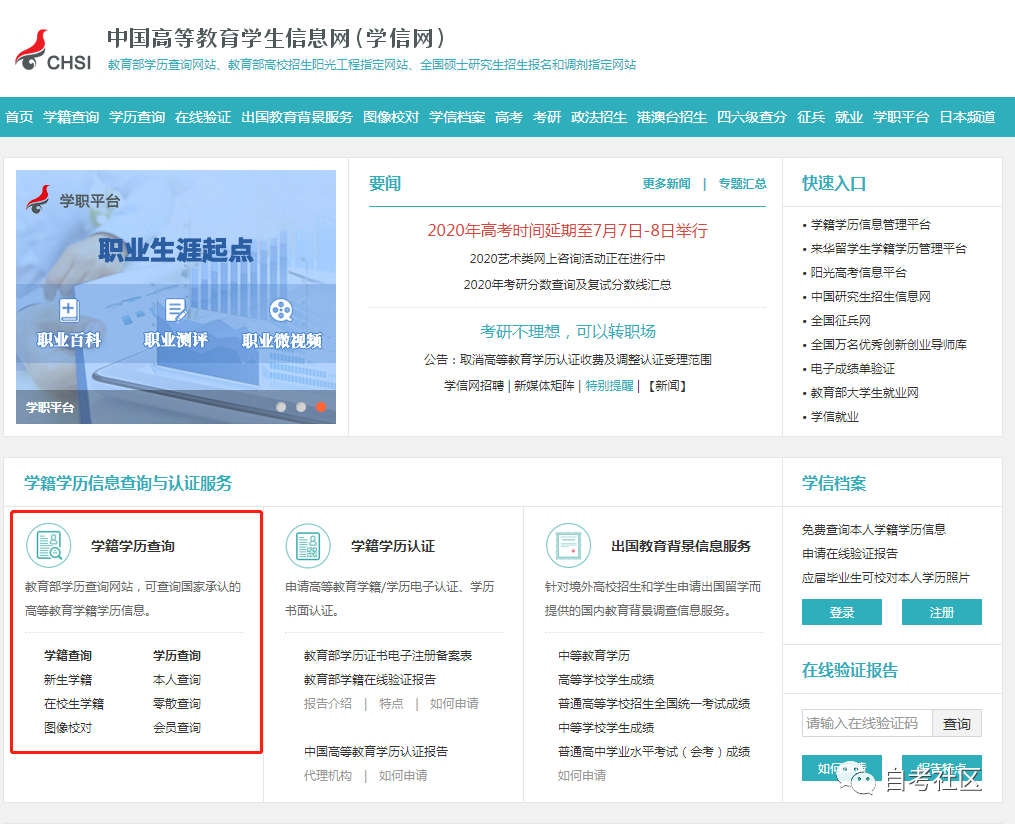Select the first carousel dot indicator
Image resolution: width=1015 pixels, height=824 pixels.
pos(281,407)
